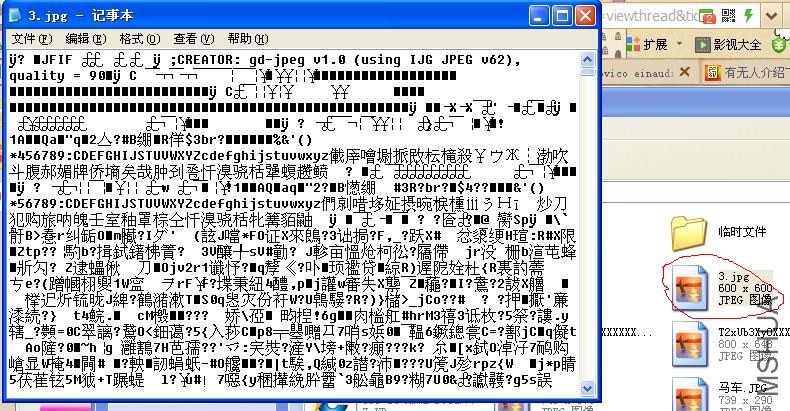
Task: Open the 临时文件 folder icon
Action: (690, 232)
